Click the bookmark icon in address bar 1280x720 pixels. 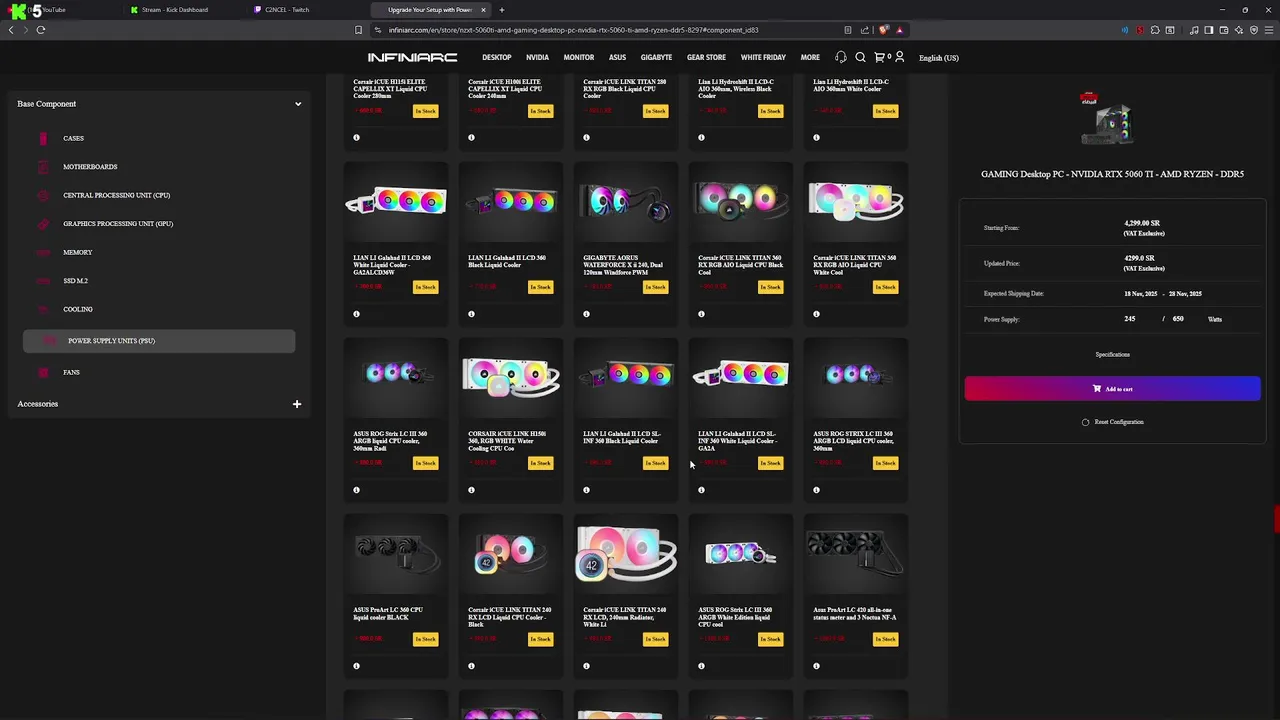coord(358,30)
